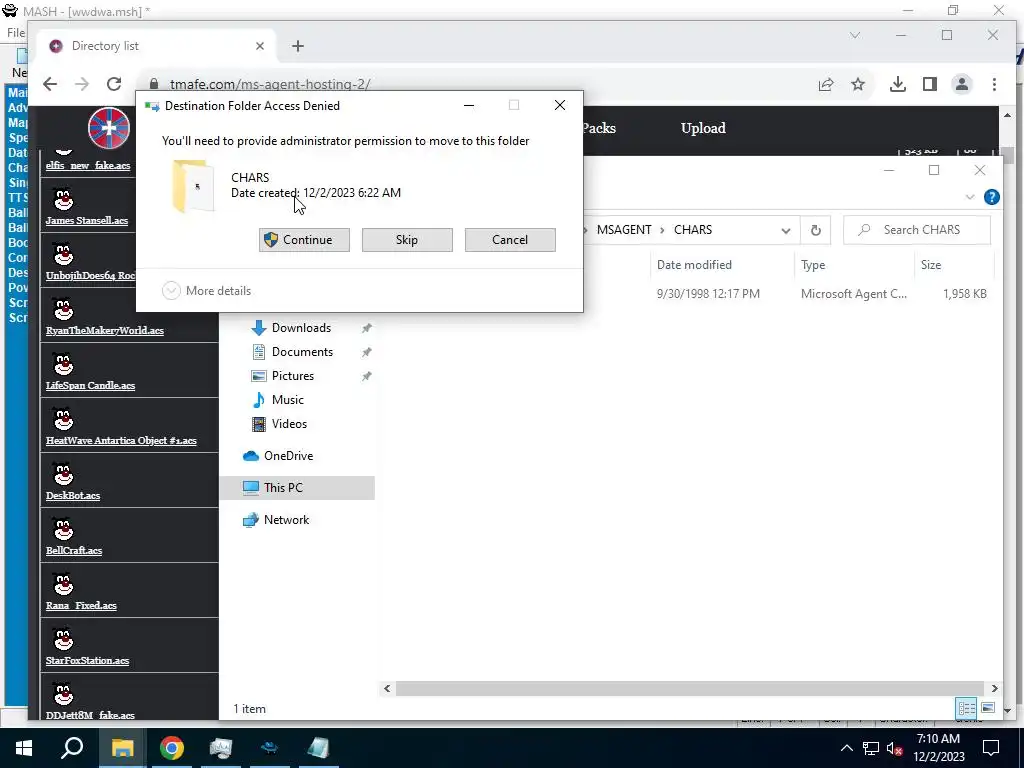The image size is (1024, 768).
Task: Reload the Directory list page
Action: coord(114,84)
